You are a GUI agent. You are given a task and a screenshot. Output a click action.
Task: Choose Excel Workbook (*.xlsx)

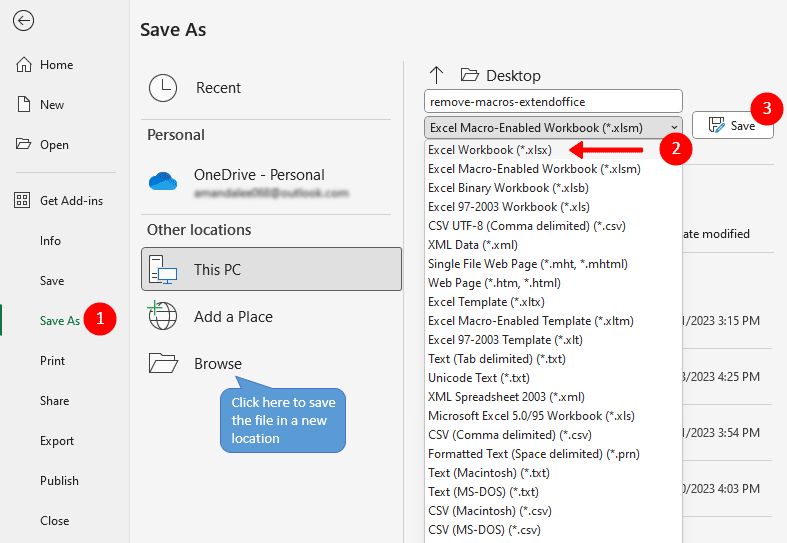point(553,150)
